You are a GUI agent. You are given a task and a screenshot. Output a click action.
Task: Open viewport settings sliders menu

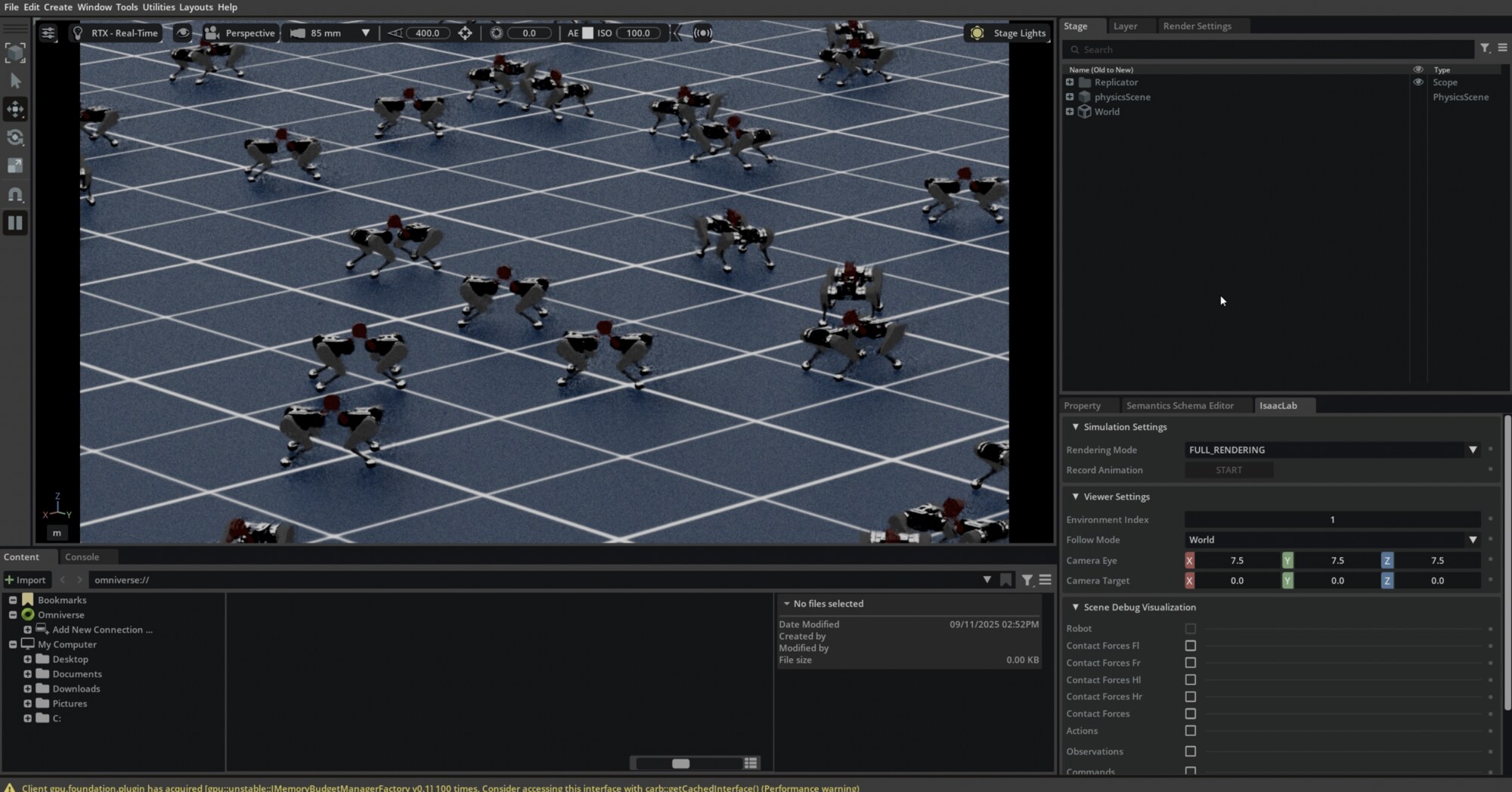click(48, 33)
